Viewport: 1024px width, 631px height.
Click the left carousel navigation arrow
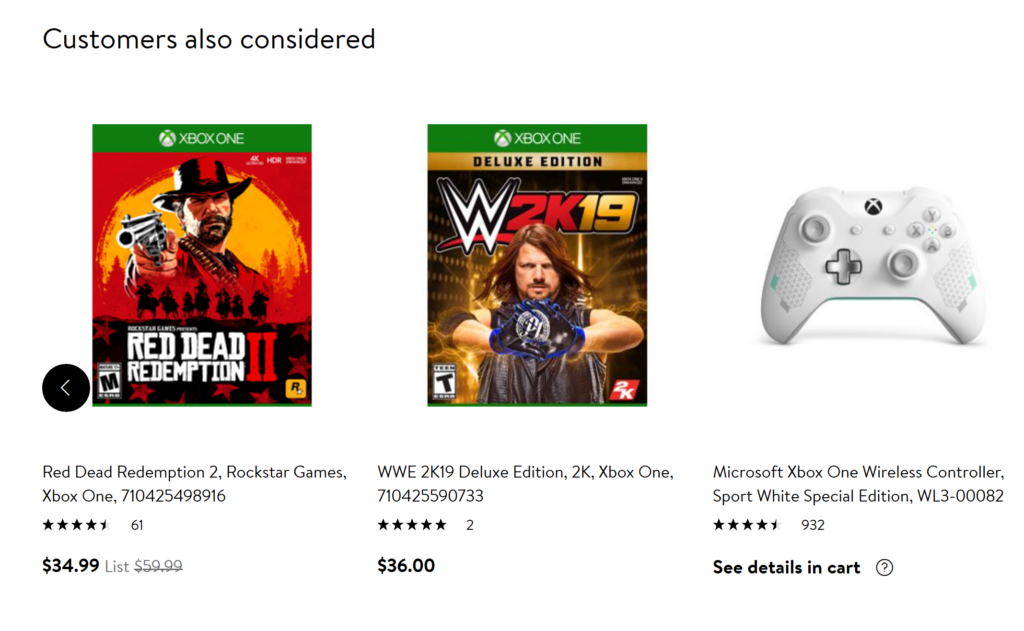(65, 387)
